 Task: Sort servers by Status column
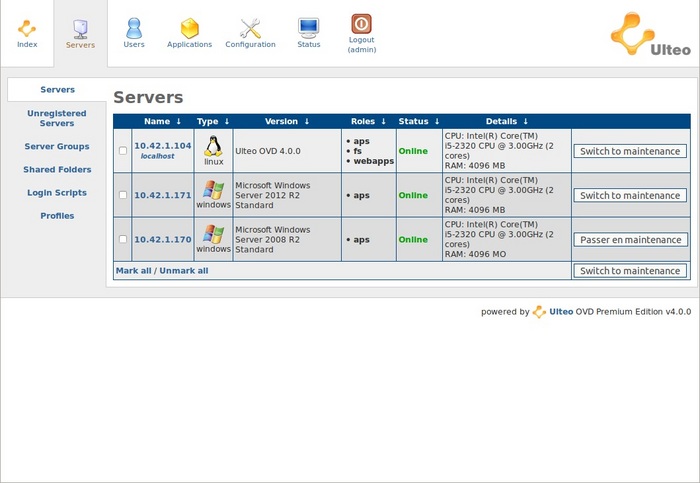point(418,122)
